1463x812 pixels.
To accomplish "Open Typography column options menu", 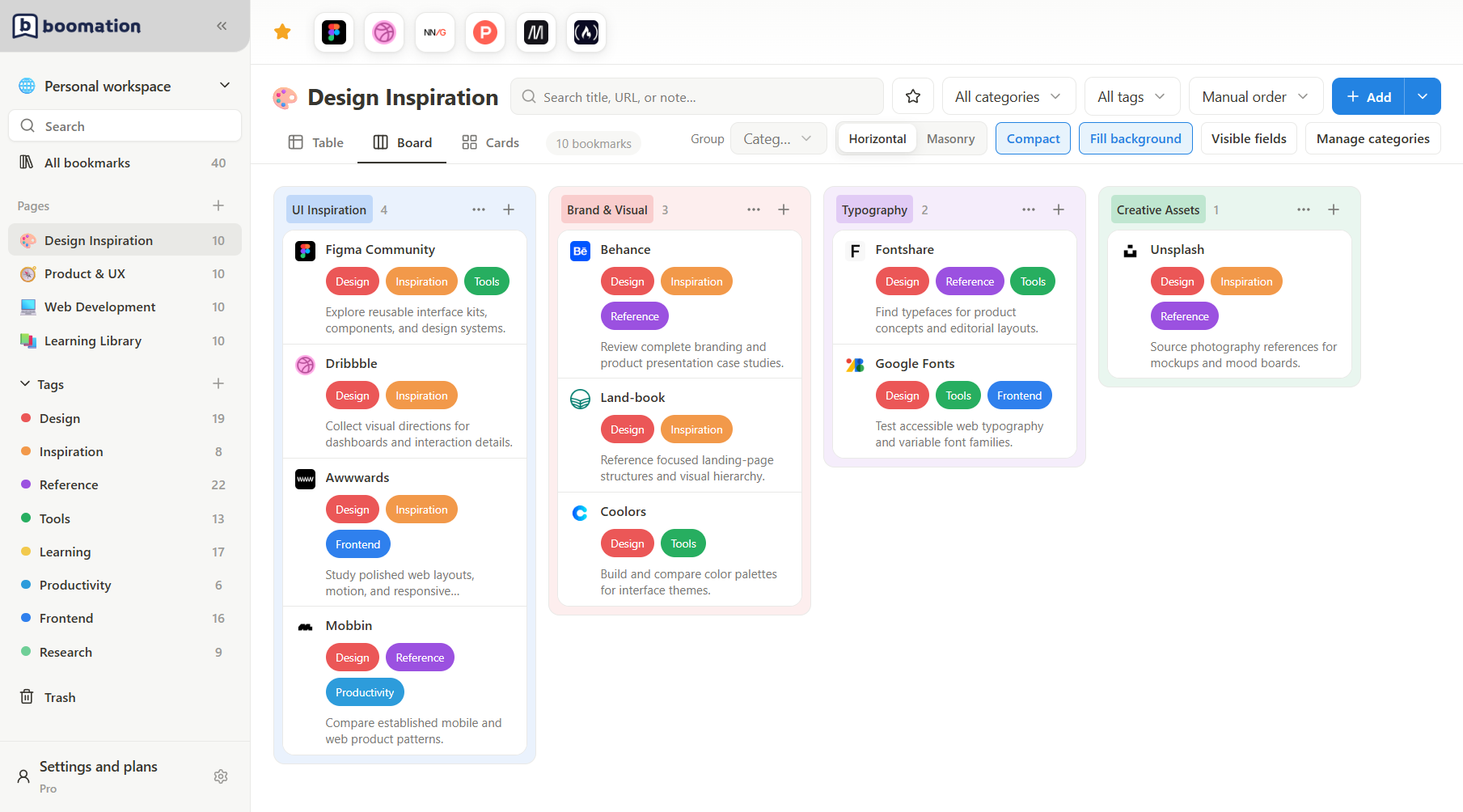I will click(x=1029, y=209).
